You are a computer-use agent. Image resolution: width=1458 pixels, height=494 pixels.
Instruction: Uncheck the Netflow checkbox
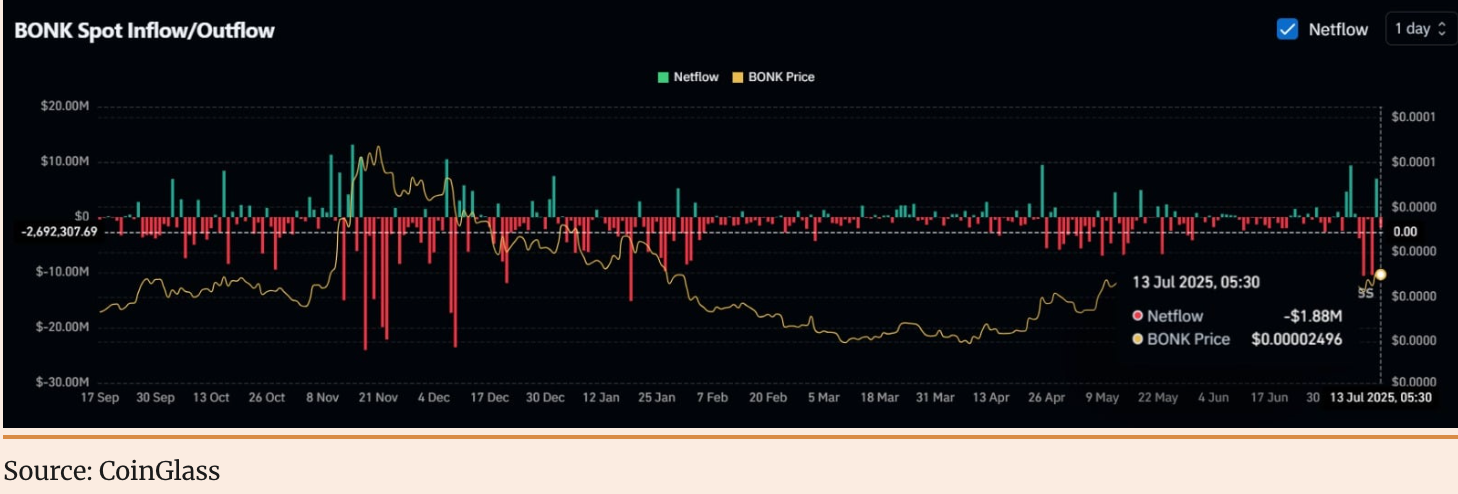click(x=1287, y=29)
